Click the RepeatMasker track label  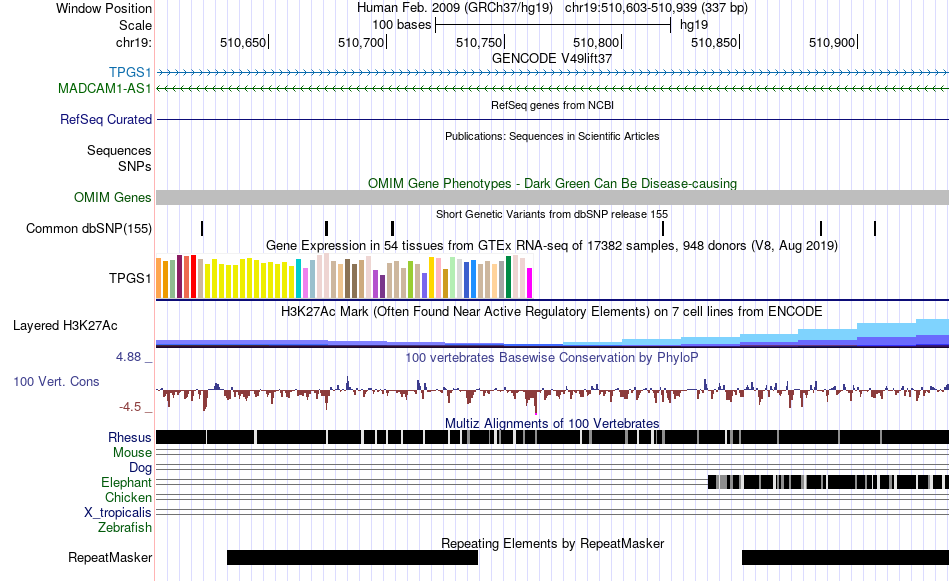coord(110,557)
